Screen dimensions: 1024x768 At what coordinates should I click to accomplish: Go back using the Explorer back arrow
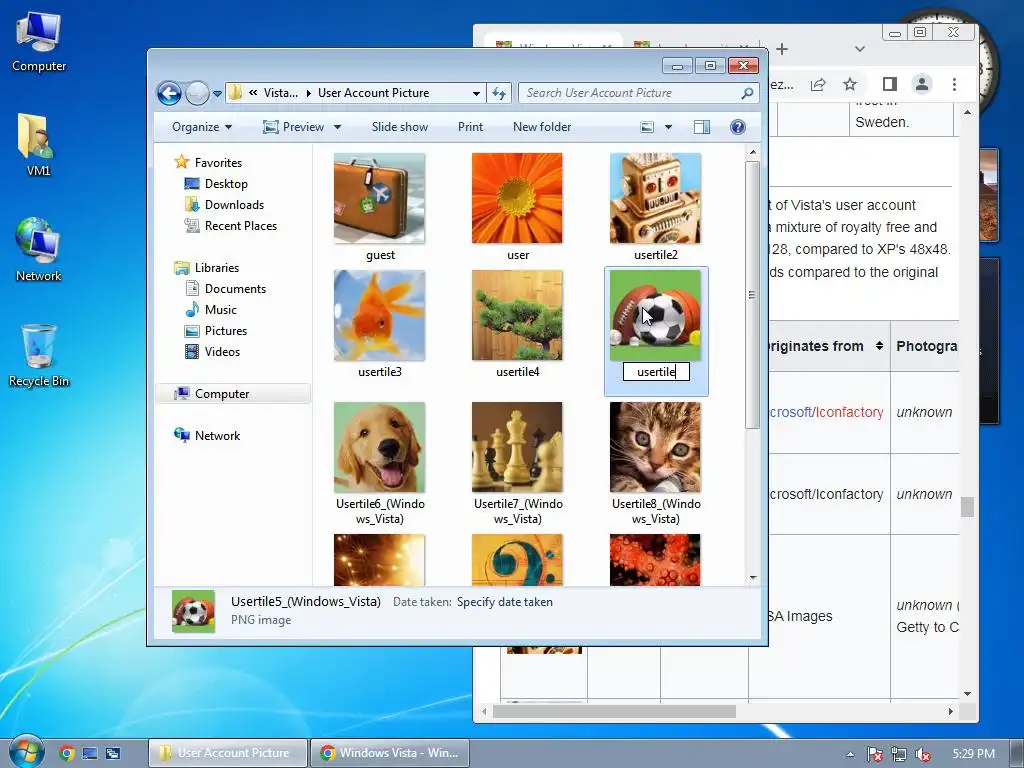tap(169, 93)
